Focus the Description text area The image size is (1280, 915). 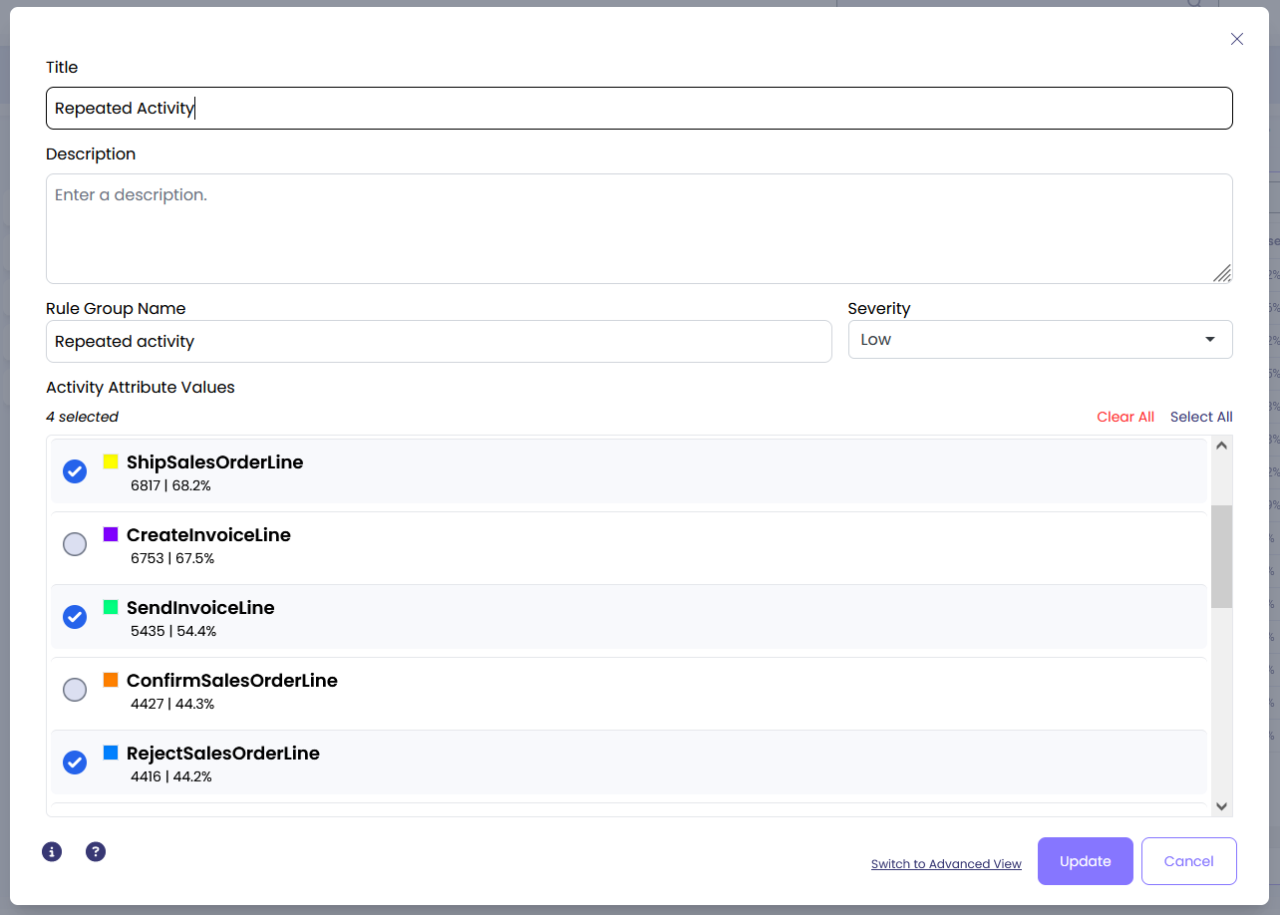coord(638,229)
